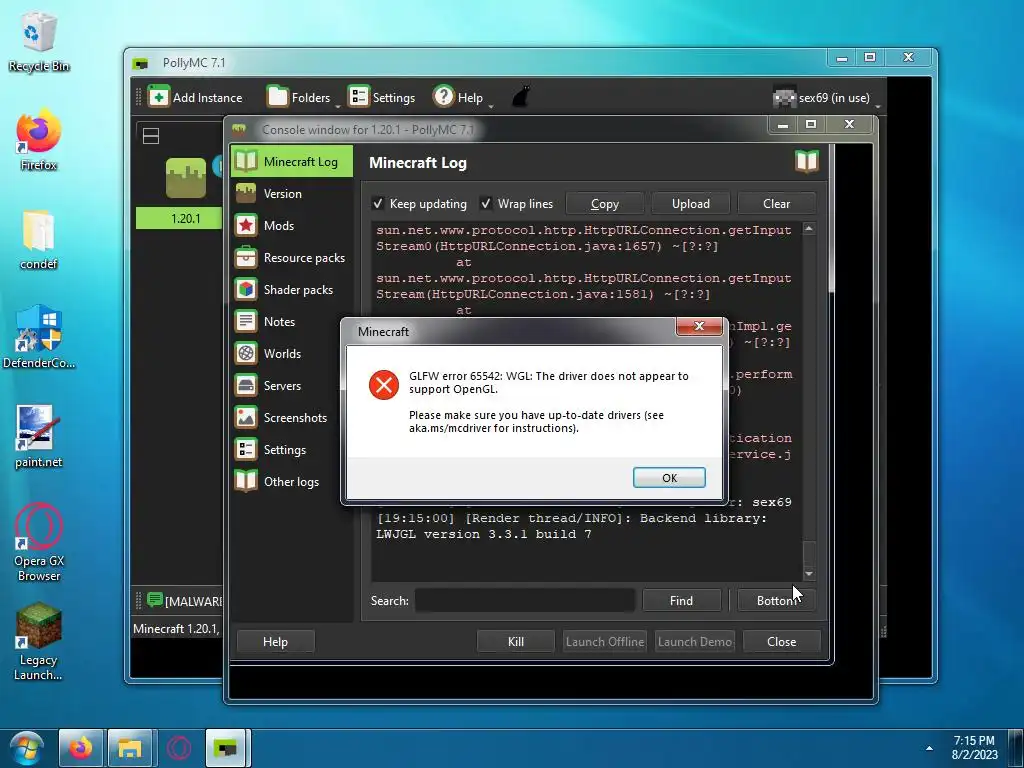
Task: Open the Help dropdown in PollyMC toolbar
Action: (x=462, y=97)
